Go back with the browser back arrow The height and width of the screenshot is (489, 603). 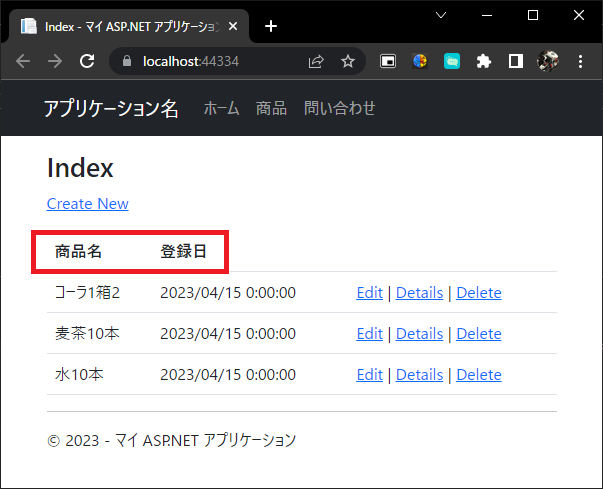pyautogui.click(x=23, y=61)
